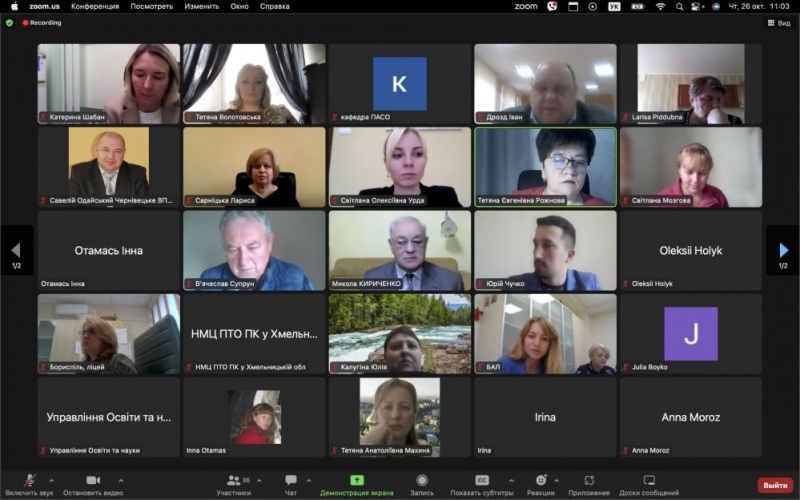The image size is (800, 500).
Task: Click the Wi-Fi icon in macOS menu bar
Action: tap(660, 6)
